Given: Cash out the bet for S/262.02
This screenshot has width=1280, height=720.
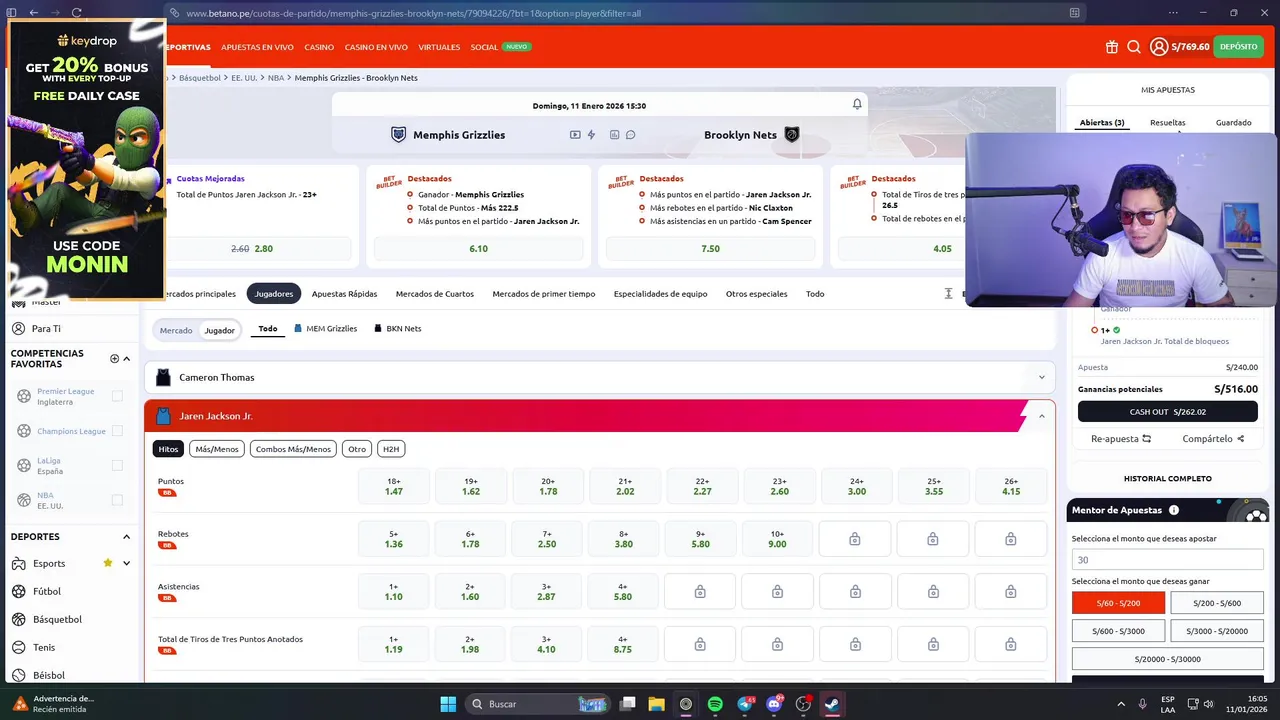Looking at the screenshot, I should click(1167, 411).
